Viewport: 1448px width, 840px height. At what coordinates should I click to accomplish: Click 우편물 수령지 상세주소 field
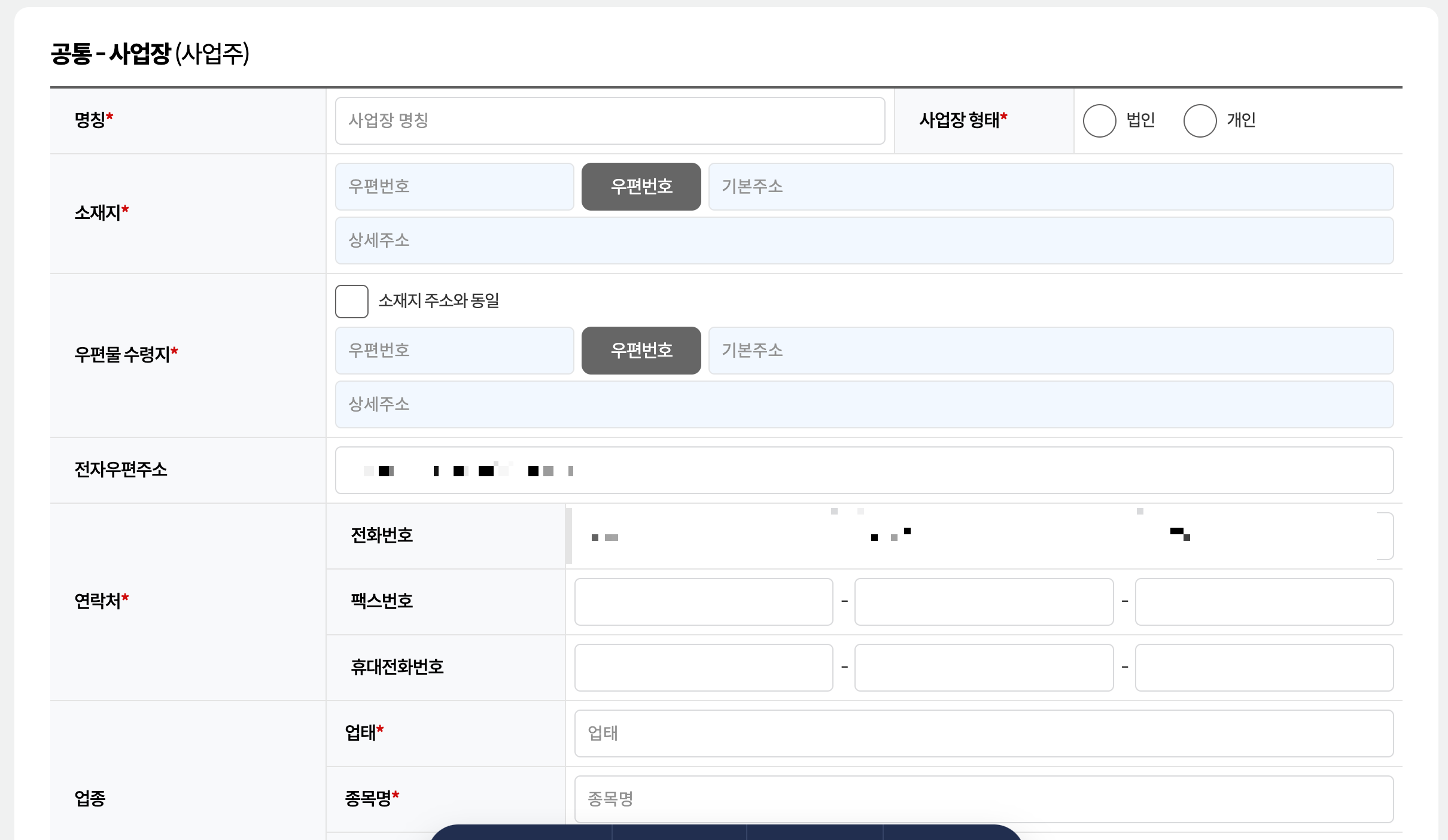pos(863,404)
